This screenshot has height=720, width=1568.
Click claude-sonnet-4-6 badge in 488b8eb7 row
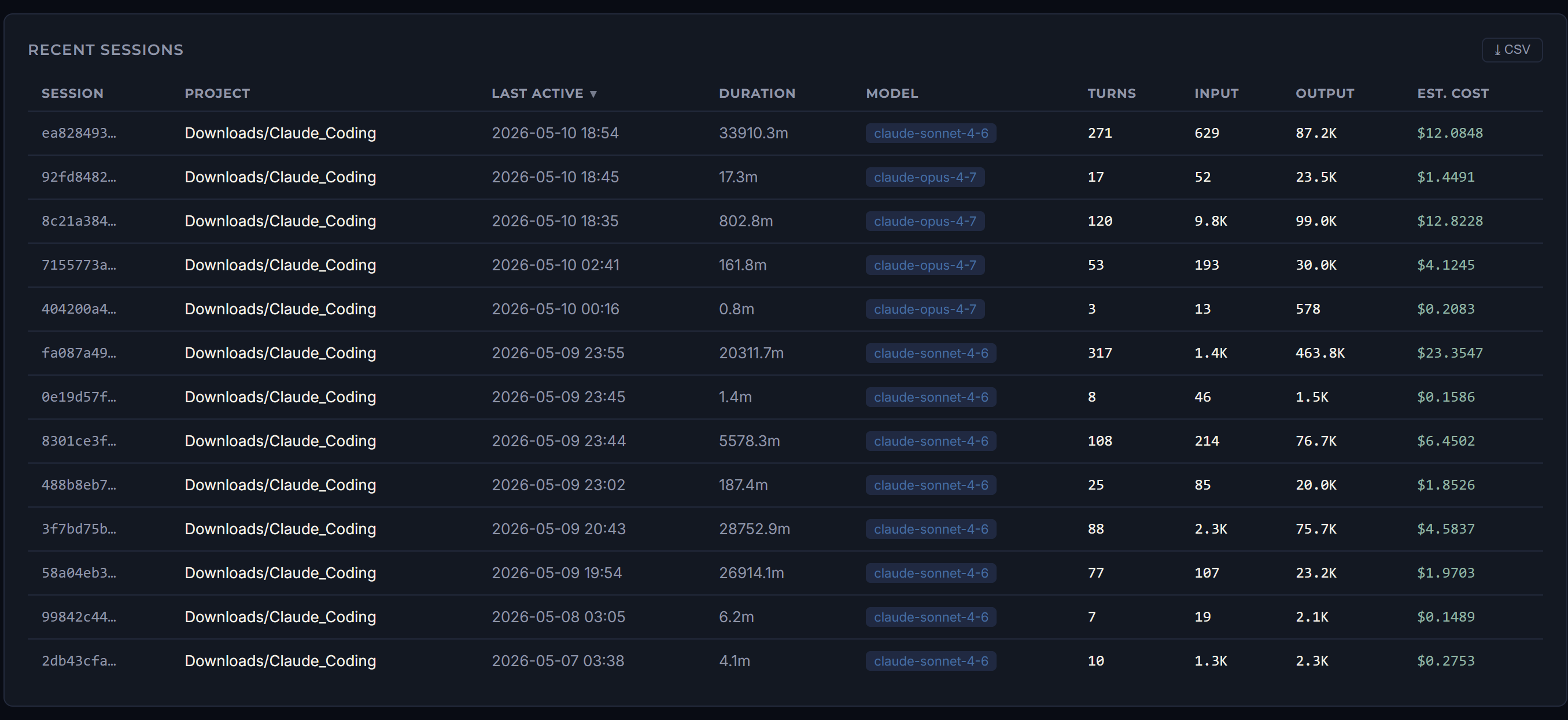pyautogui.click(x=931, y=485)
